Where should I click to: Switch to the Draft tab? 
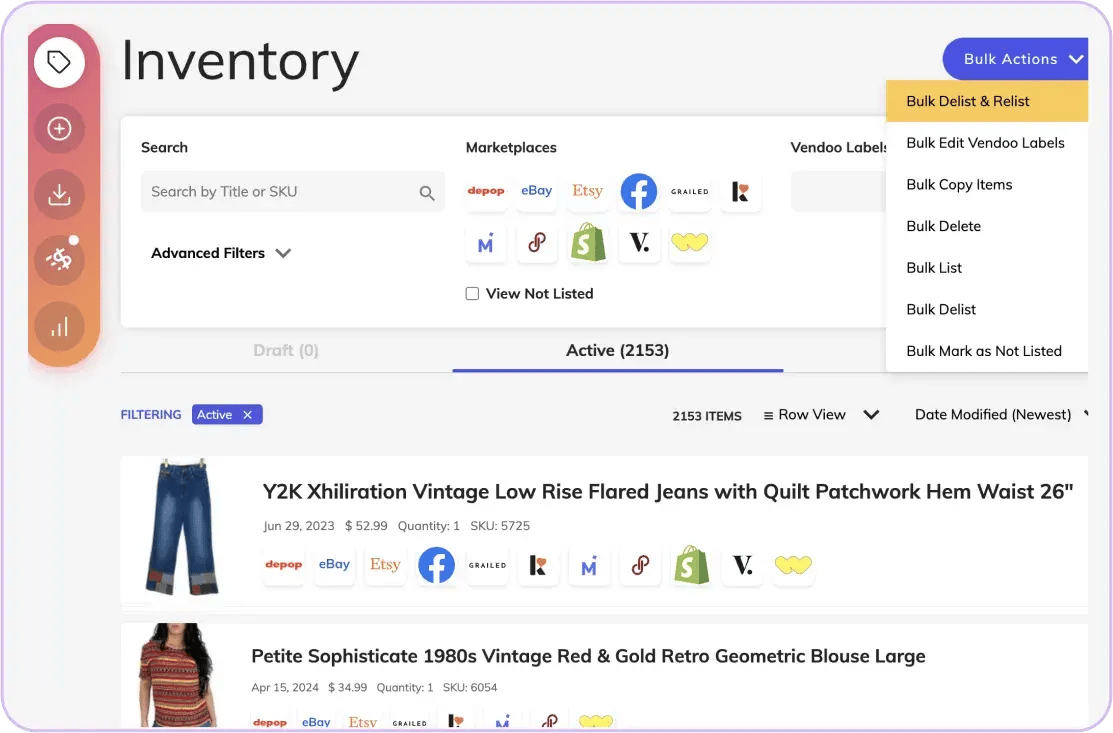point(286,350)
